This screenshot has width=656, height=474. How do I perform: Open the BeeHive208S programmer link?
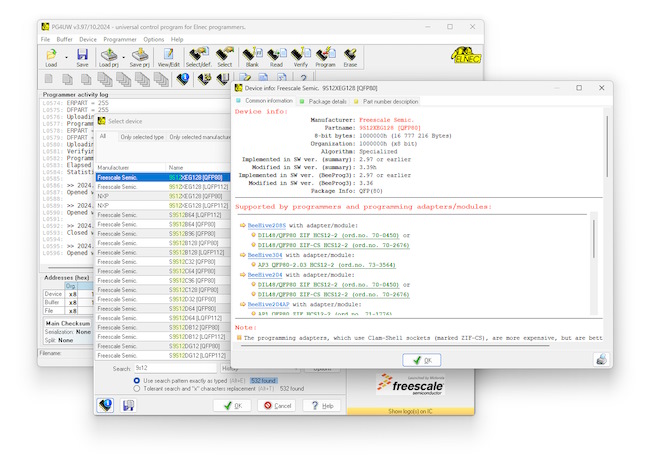[x=266, y=225]
